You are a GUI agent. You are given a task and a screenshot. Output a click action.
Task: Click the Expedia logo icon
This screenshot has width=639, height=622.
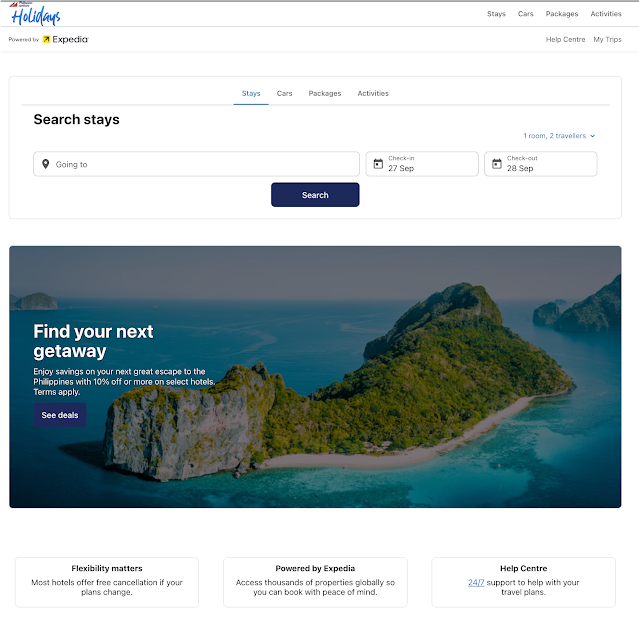[x=46, y=39]
